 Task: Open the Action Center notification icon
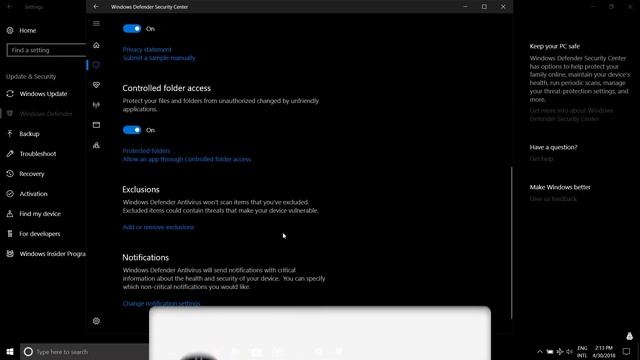[627, 351]
